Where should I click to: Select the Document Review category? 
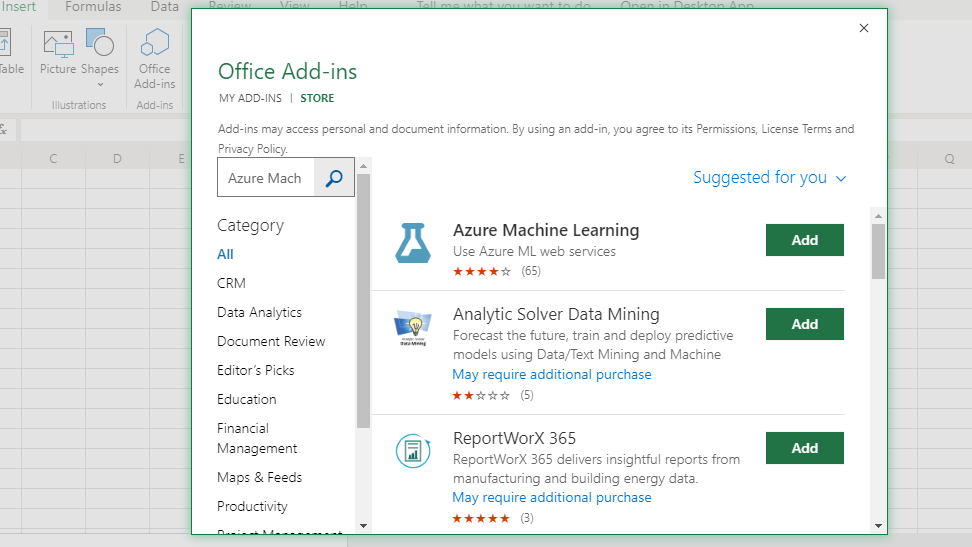pos(271,341)
